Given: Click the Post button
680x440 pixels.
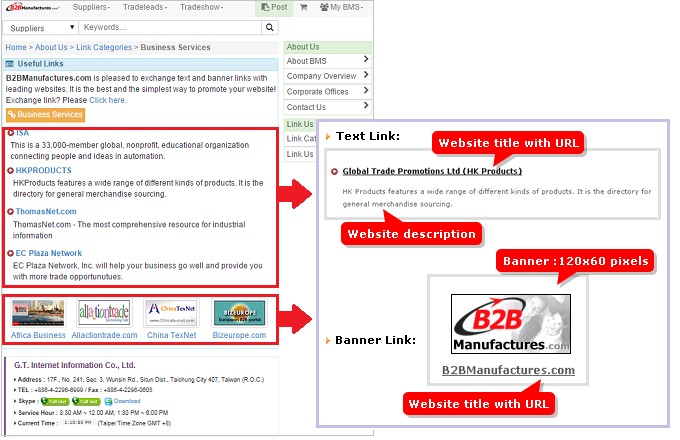Looking at the screenshot, I should tap(274, 7).
